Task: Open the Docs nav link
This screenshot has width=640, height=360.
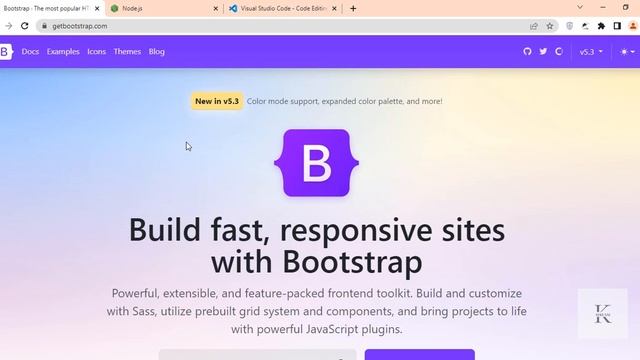Action: point(30,51)
